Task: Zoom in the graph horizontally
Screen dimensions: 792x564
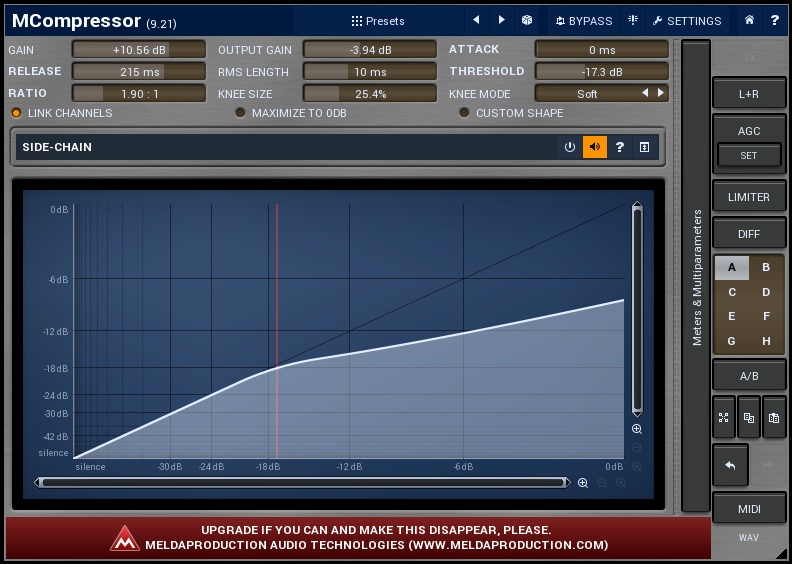Action: tap(583, 483)
